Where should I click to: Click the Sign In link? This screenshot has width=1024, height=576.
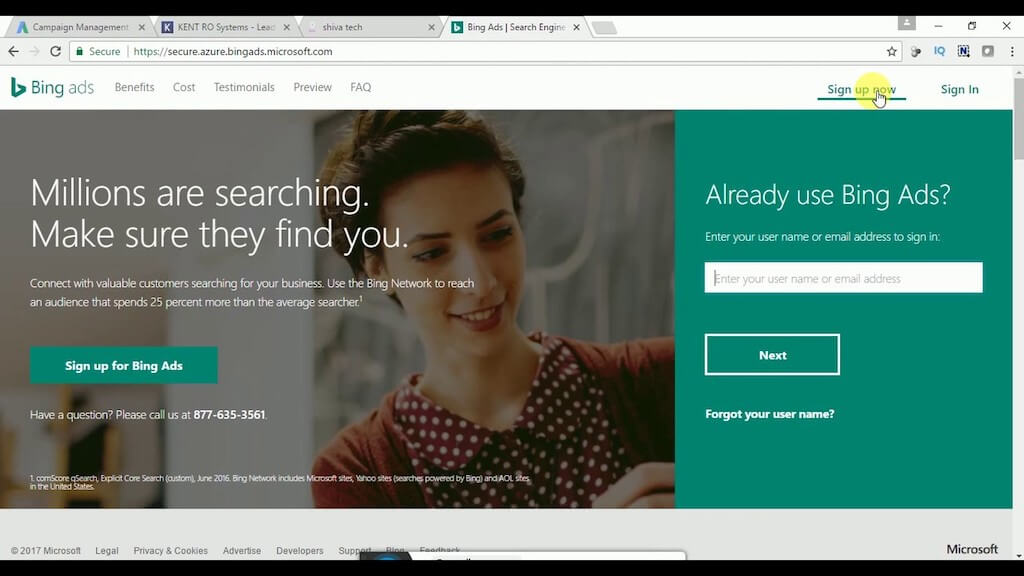coord(959,89)
